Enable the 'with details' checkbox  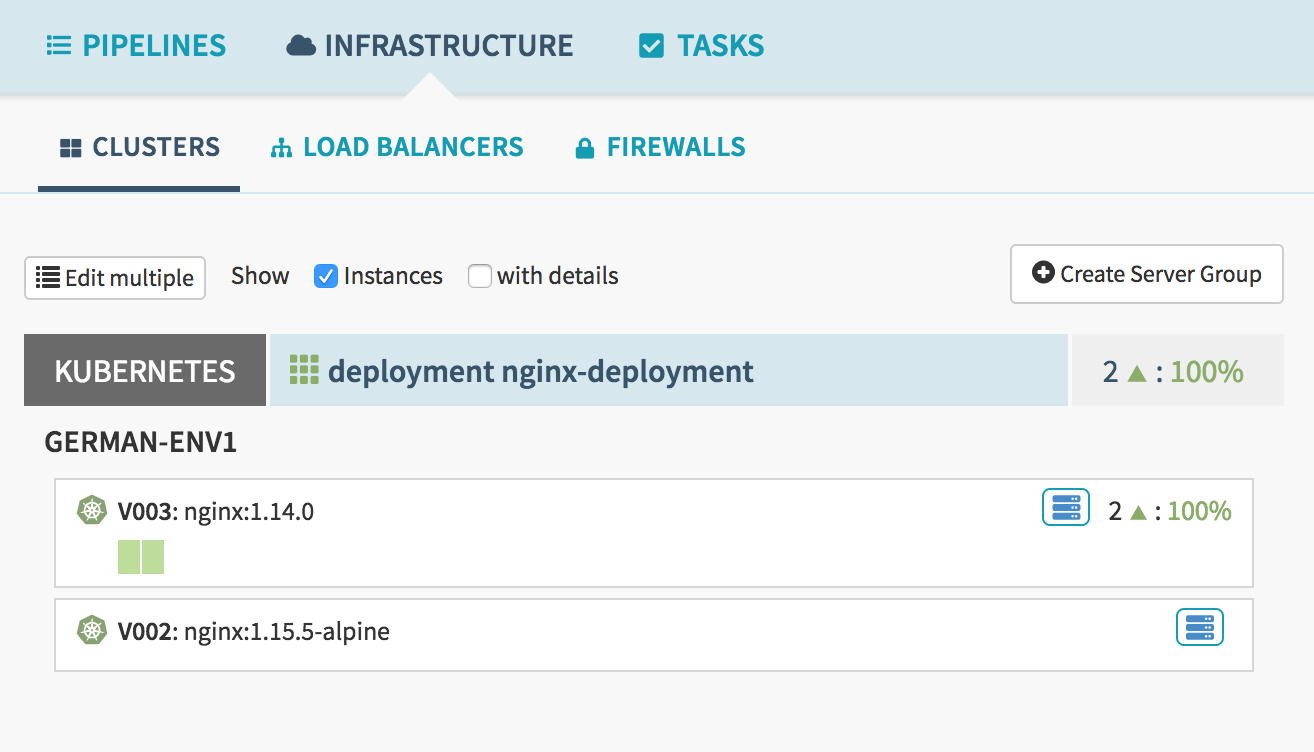(480, 276)
